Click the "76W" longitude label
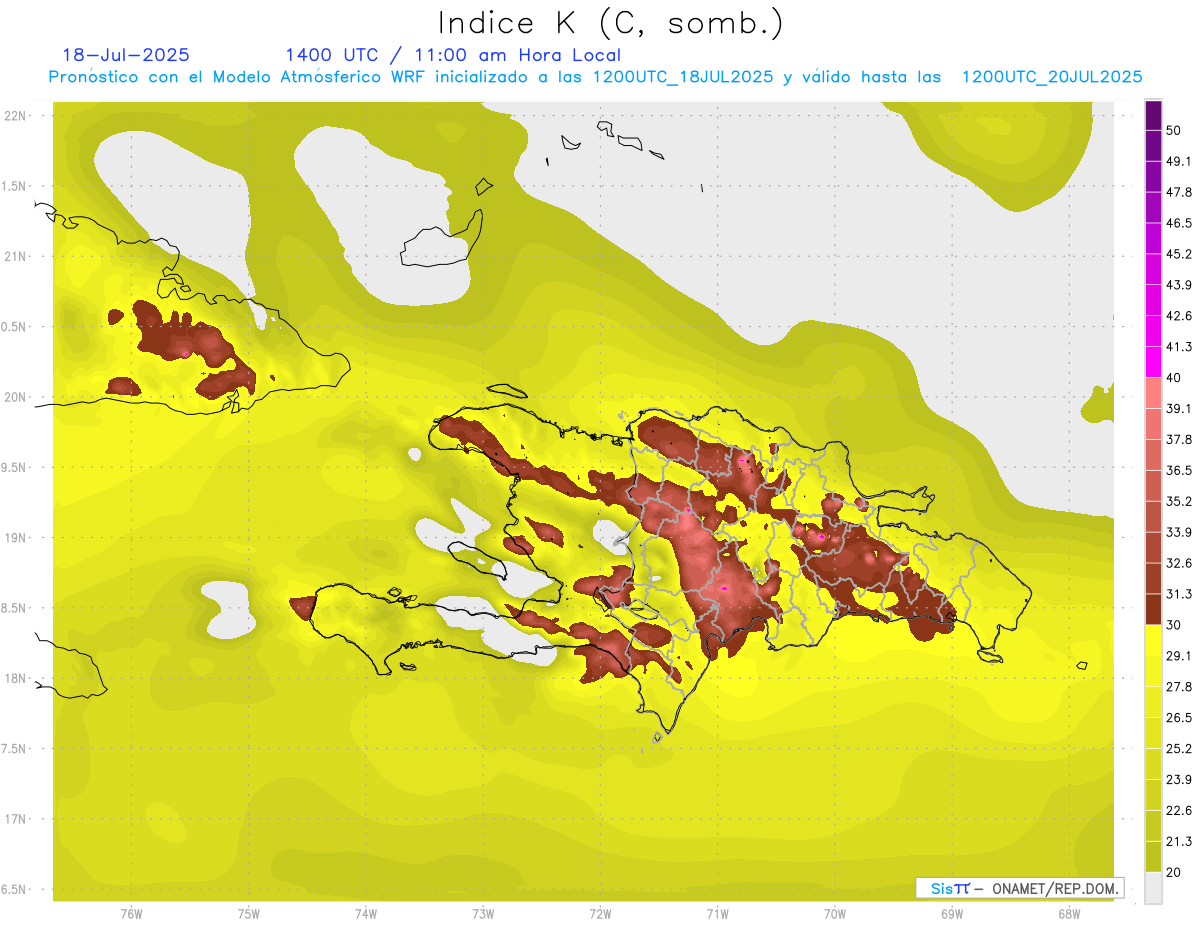This screenshot has width=1200, height=927. pyautogui.click(x=131, y=914)
